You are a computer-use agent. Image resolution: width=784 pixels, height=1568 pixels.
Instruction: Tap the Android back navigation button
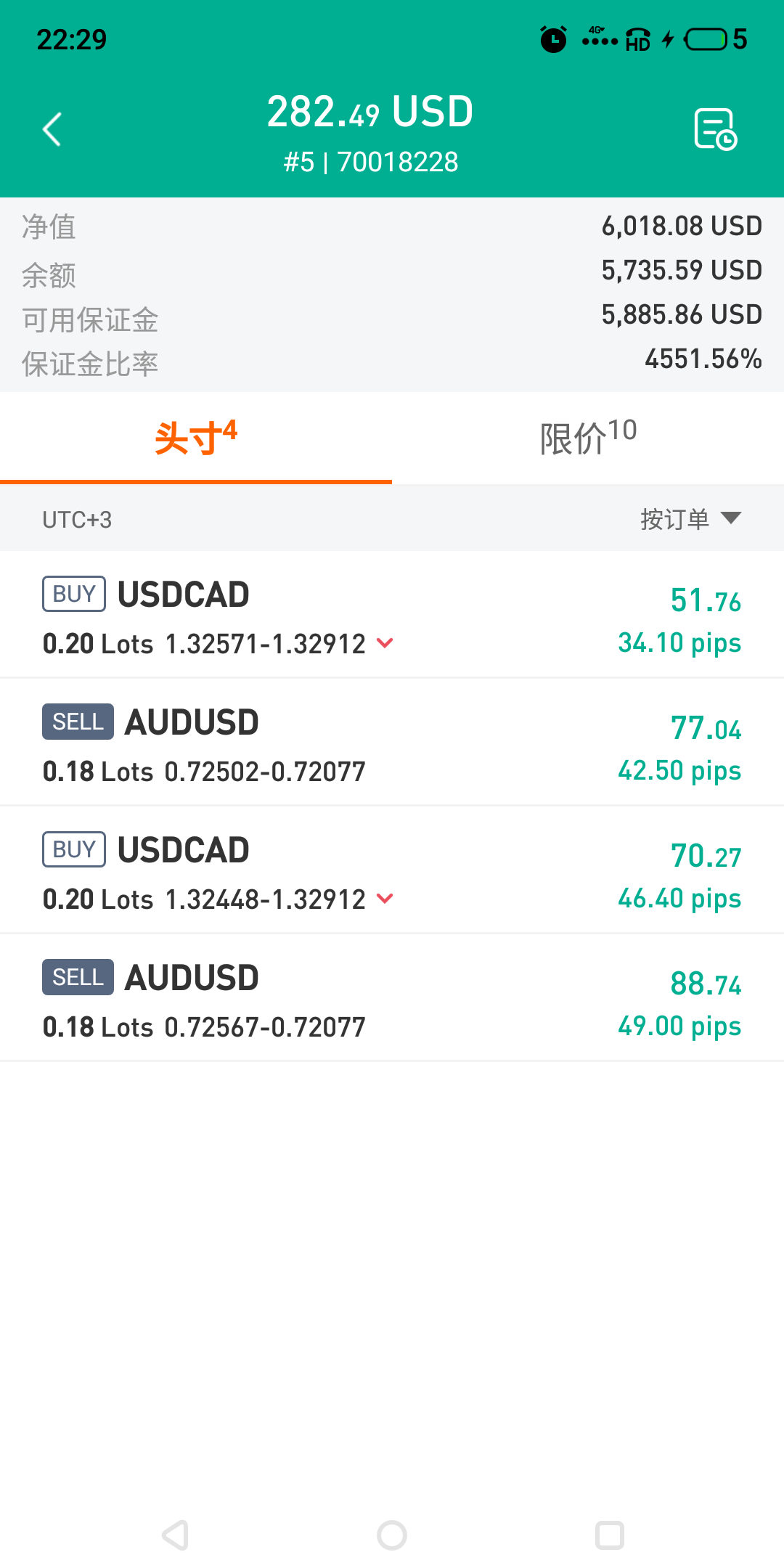click(175, 1535)
